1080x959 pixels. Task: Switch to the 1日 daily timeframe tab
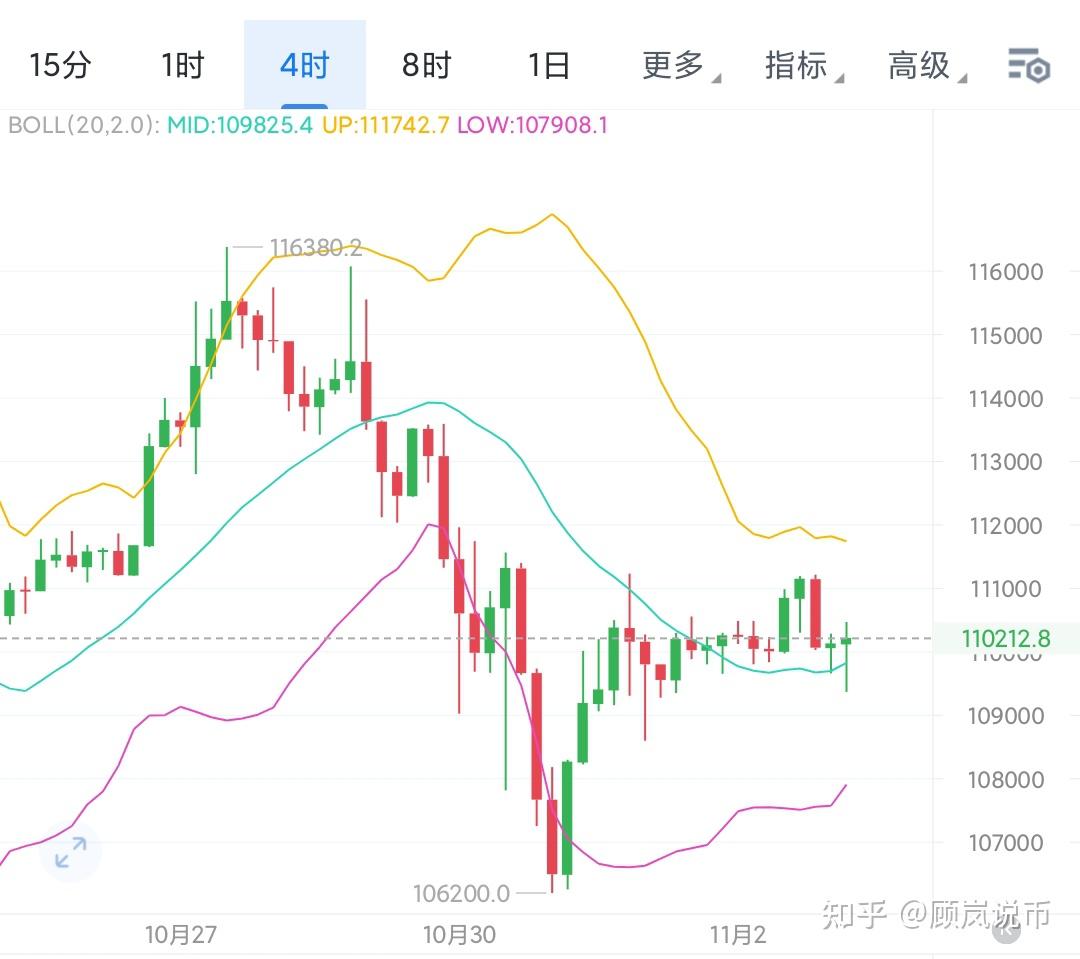pyautogui.click(x=548, y=65)
